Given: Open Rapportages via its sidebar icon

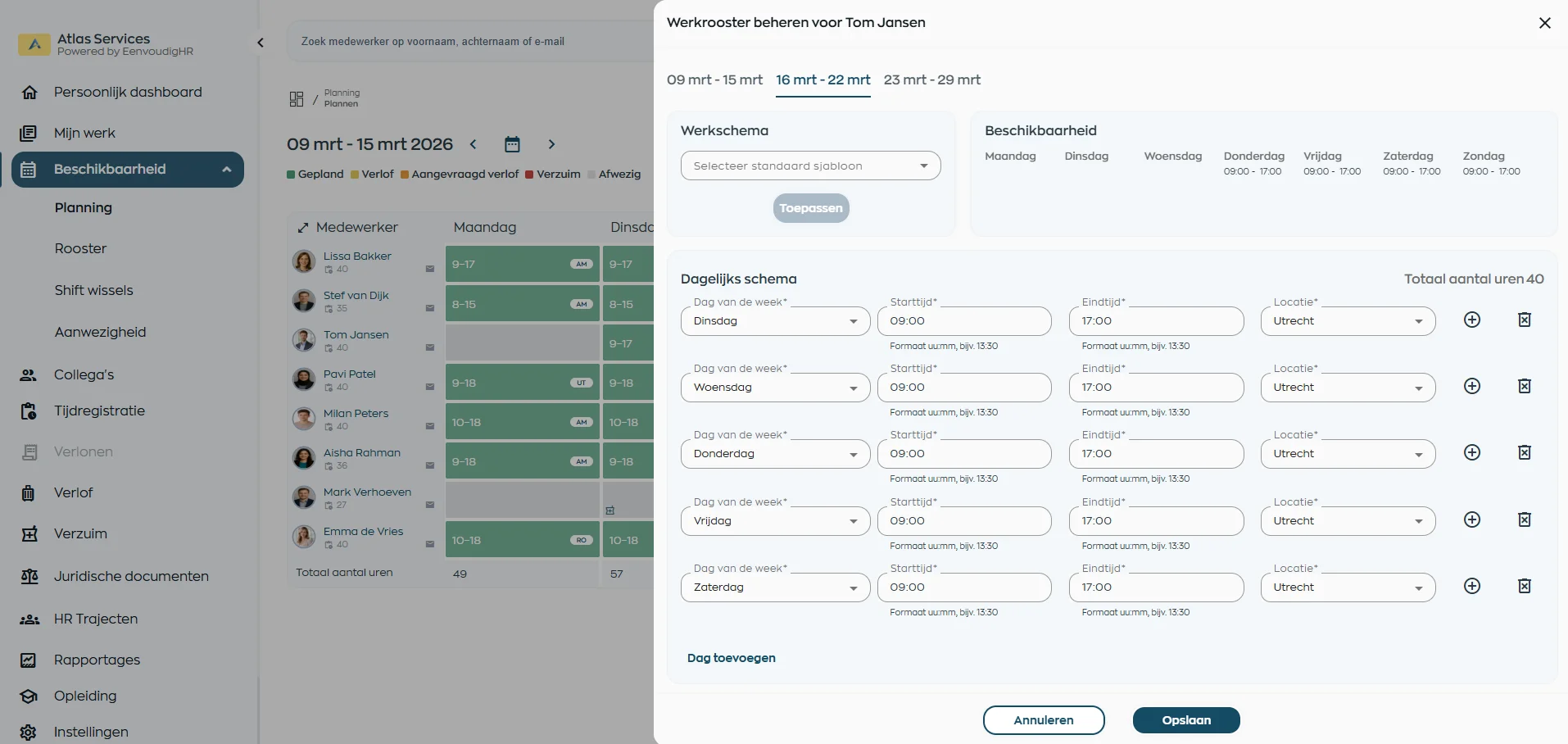Looking at the screenshot, I should click(29, 660).
